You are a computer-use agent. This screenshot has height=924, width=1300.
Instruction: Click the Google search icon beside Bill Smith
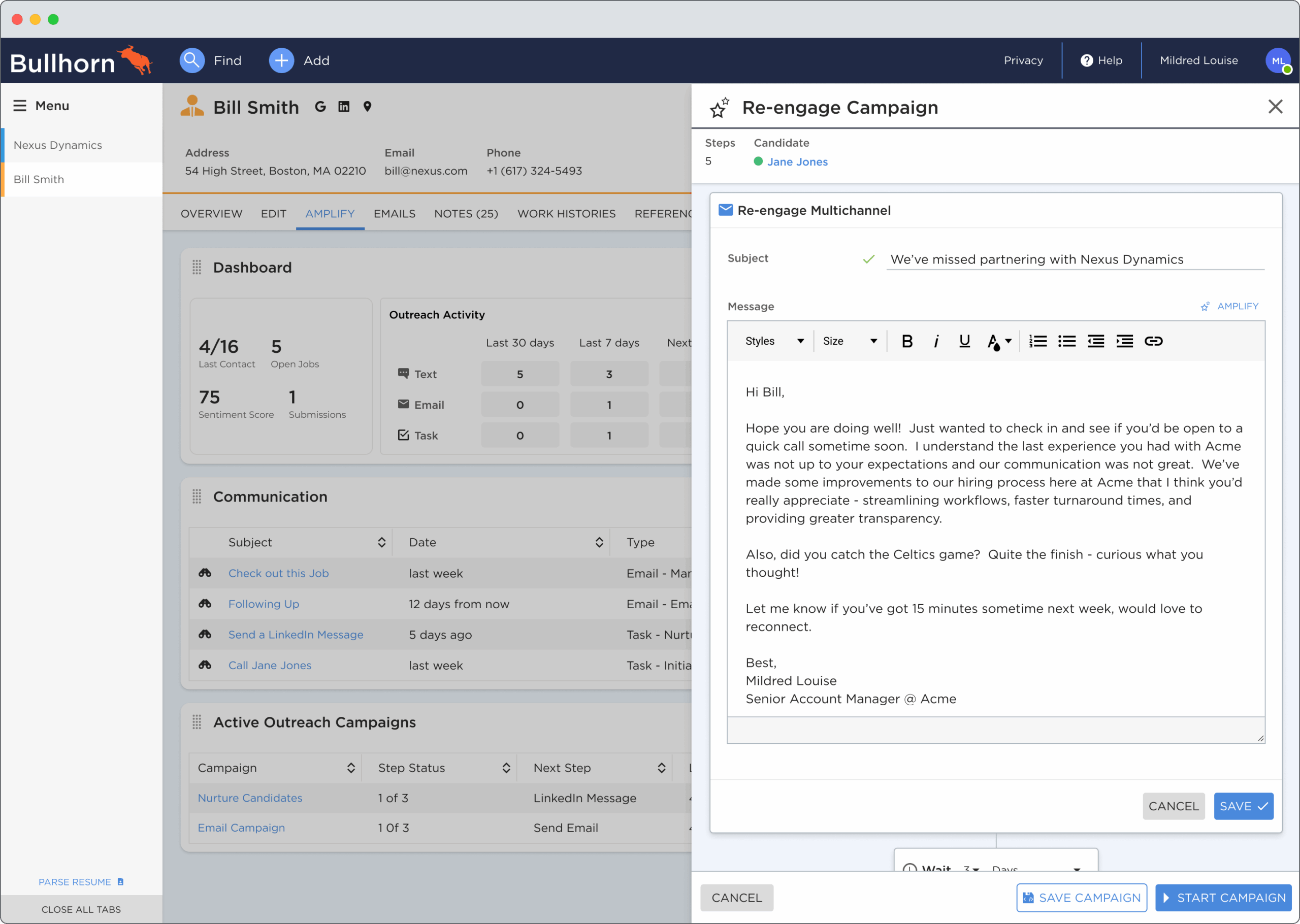pyautogui.click(x=320, y=107)
